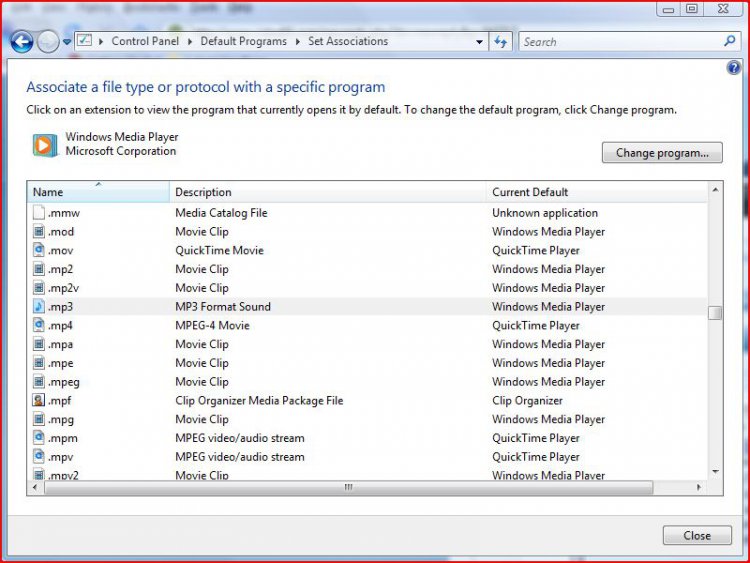This screenshot has height=563, width=750.
Task: Expand the Default Programs breadcrumb arrow
Action: point(298,42)
